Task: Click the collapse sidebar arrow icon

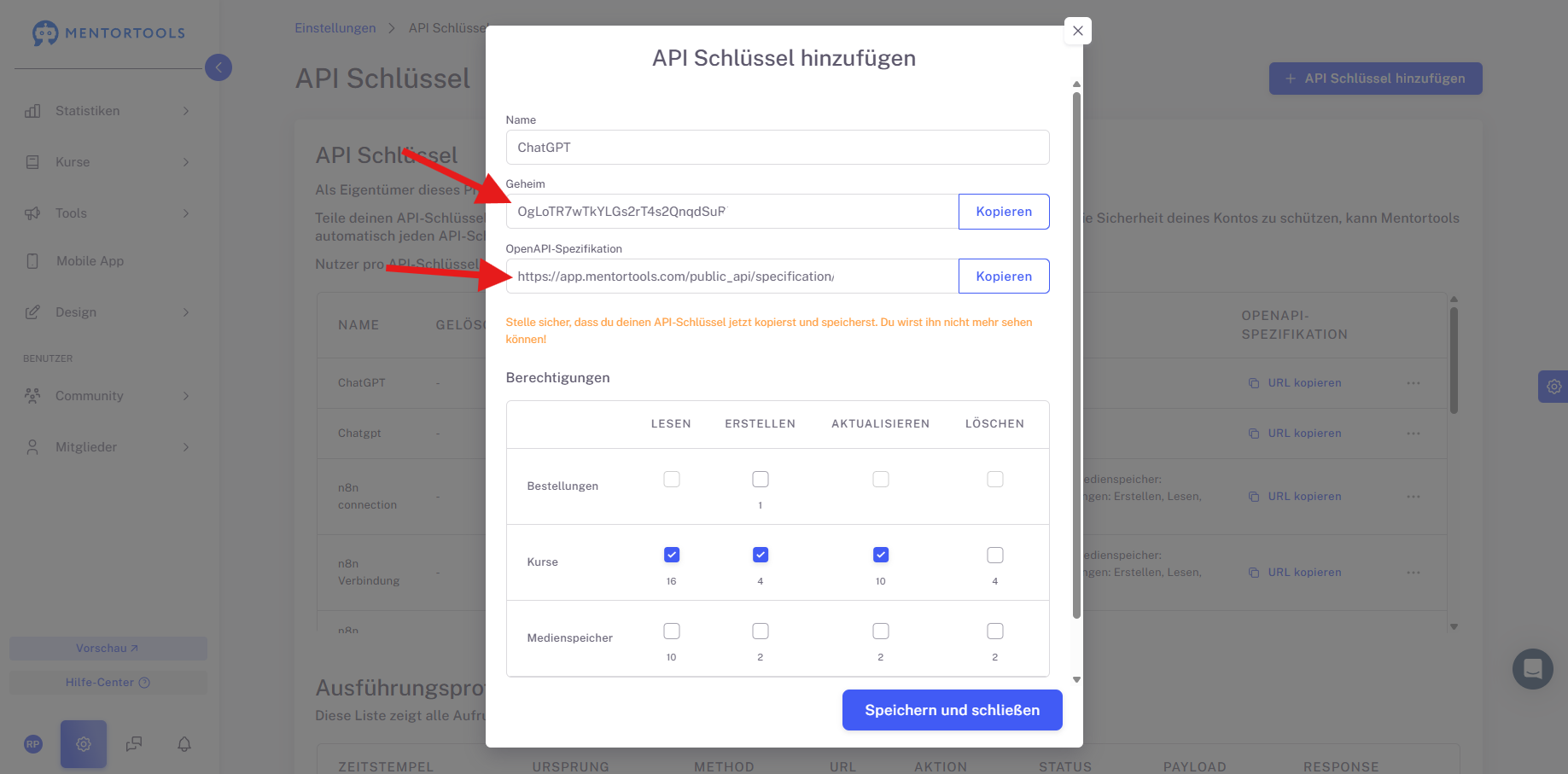Action: click(219, 67)
